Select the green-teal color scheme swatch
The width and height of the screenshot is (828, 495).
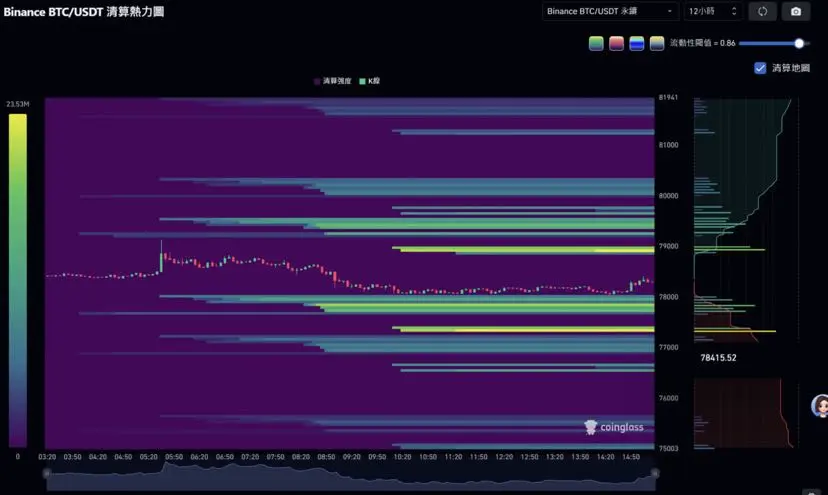tap(596, 43)
